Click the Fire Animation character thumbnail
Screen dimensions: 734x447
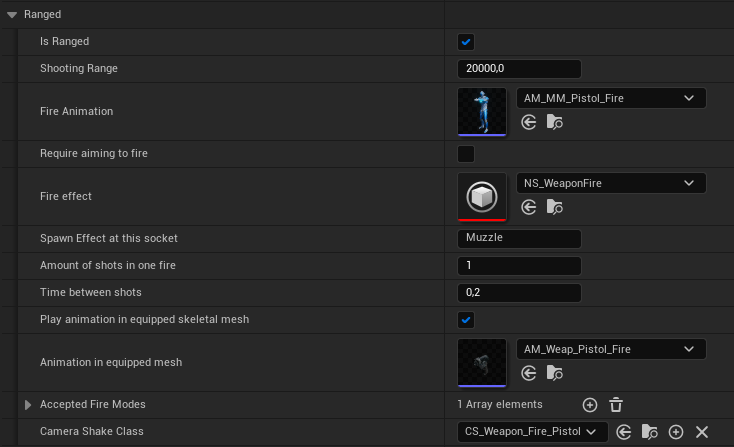pyautogui.click(x=482, y=110)
